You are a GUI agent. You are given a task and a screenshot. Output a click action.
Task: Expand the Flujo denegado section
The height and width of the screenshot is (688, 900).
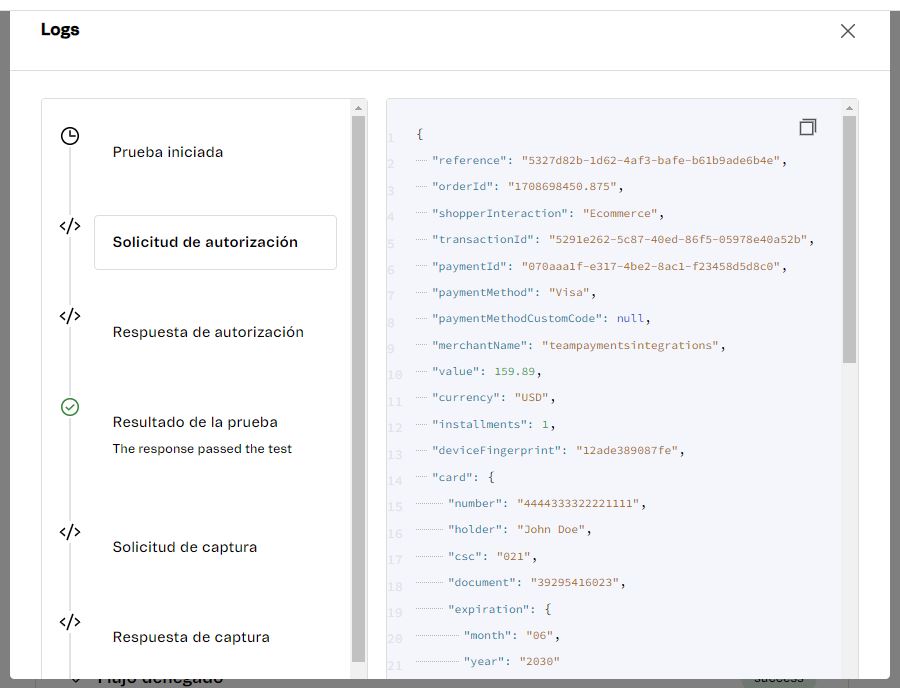(x=76, y=677)
